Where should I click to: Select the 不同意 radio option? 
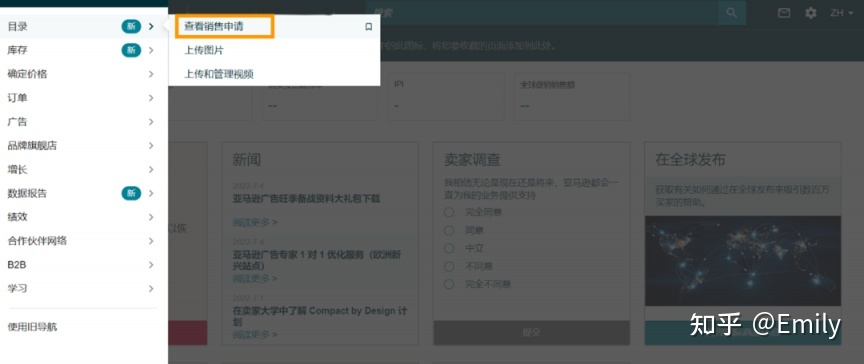coord(449,266)
